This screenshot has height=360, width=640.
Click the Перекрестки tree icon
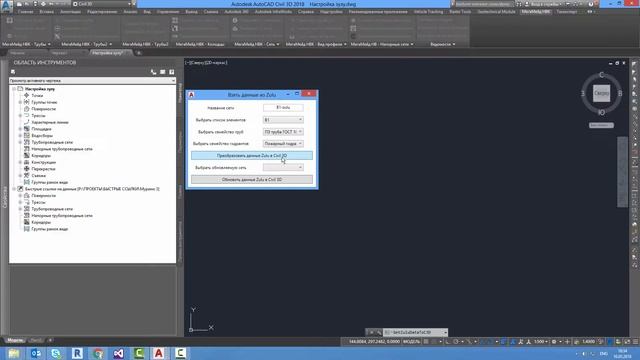pos(27,169)
